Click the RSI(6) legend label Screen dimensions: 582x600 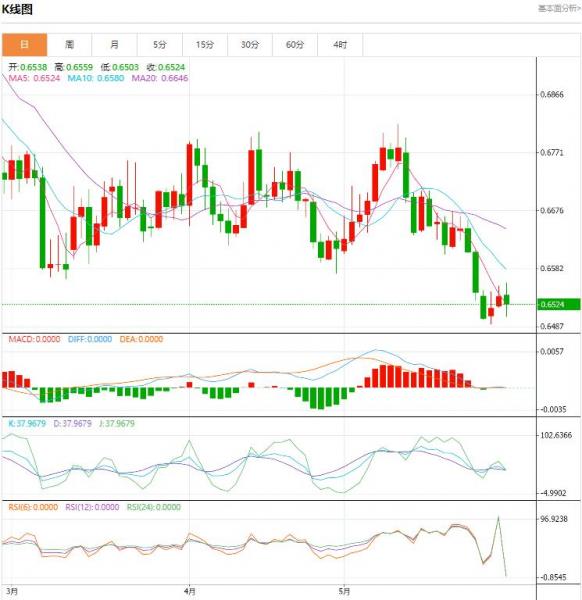[33, 507]
